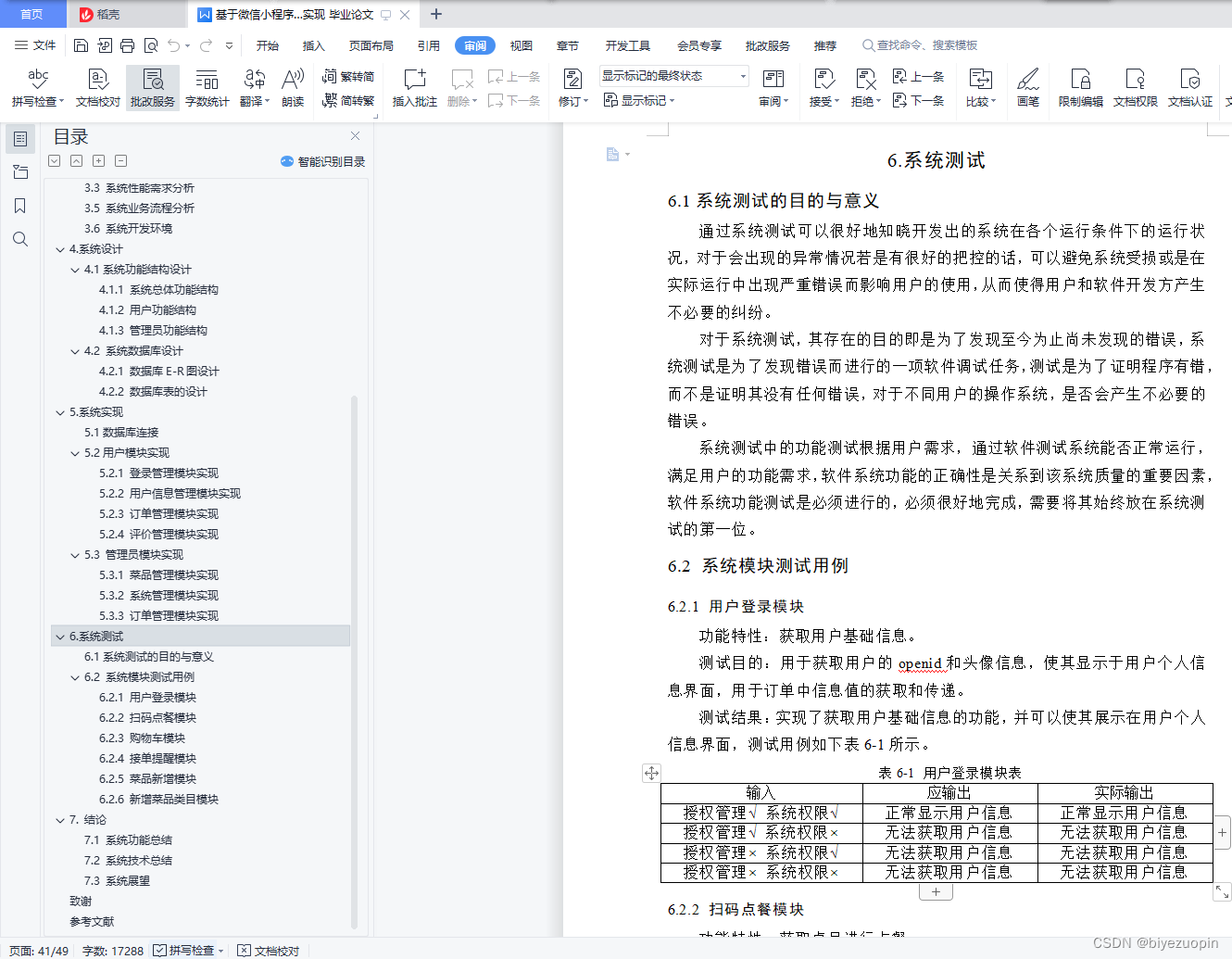1232x959 pixels.
Task: Open the outline (目录) sidebar panel icon
Action: pyautogui.click(x=20, y=139)
